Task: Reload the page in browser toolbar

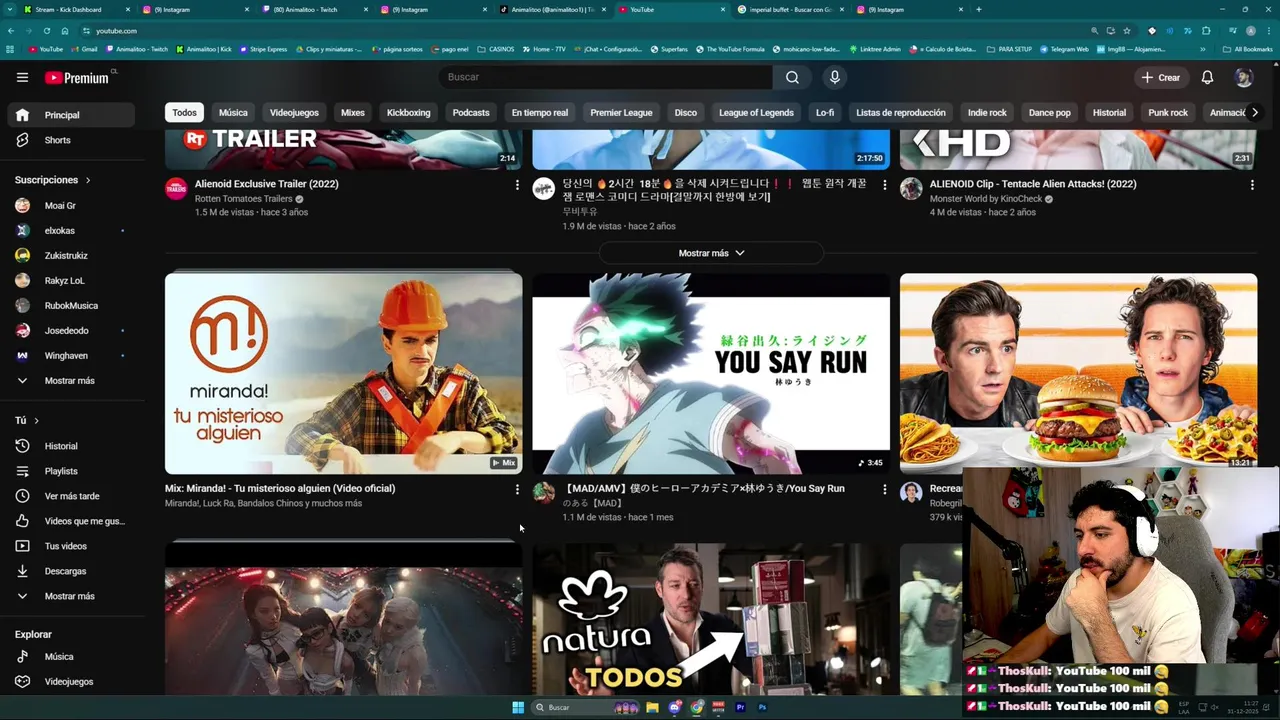Action: [x=46, y=31]
